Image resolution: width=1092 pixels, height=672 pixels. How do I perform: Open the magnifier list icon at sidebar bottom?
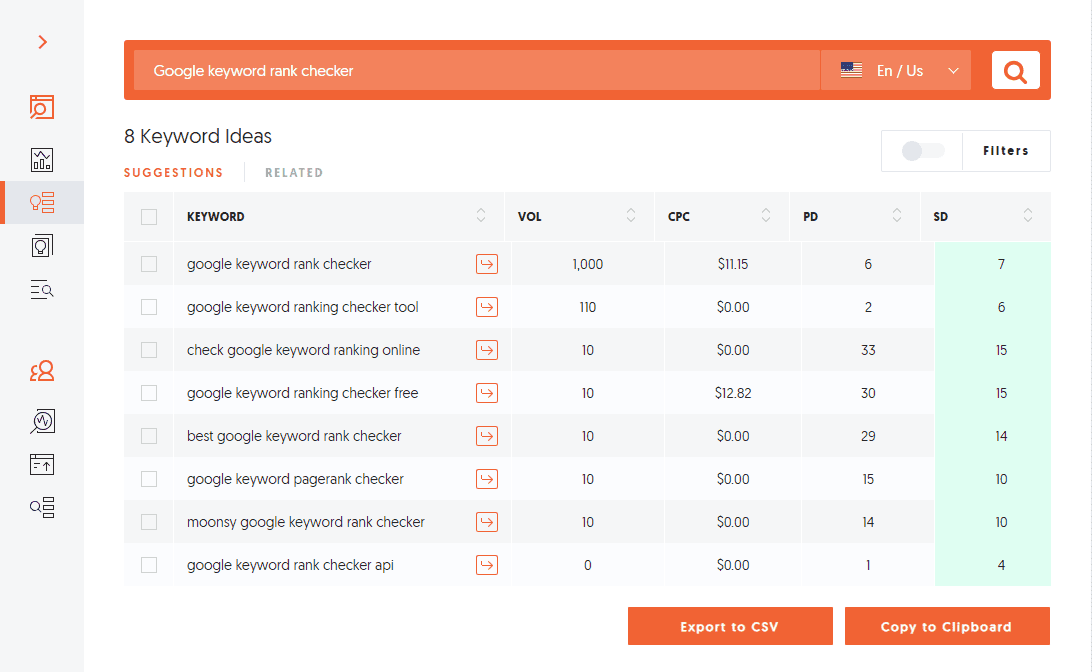(42, 508)
